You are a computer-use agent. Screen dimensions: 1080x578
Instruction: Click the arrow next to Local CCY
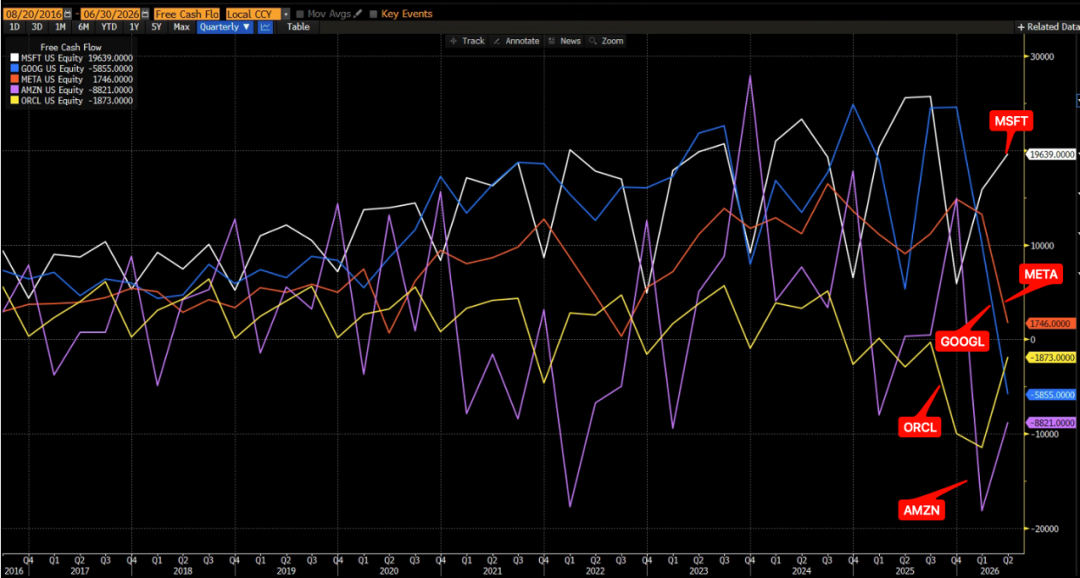[x=286, y=14]
